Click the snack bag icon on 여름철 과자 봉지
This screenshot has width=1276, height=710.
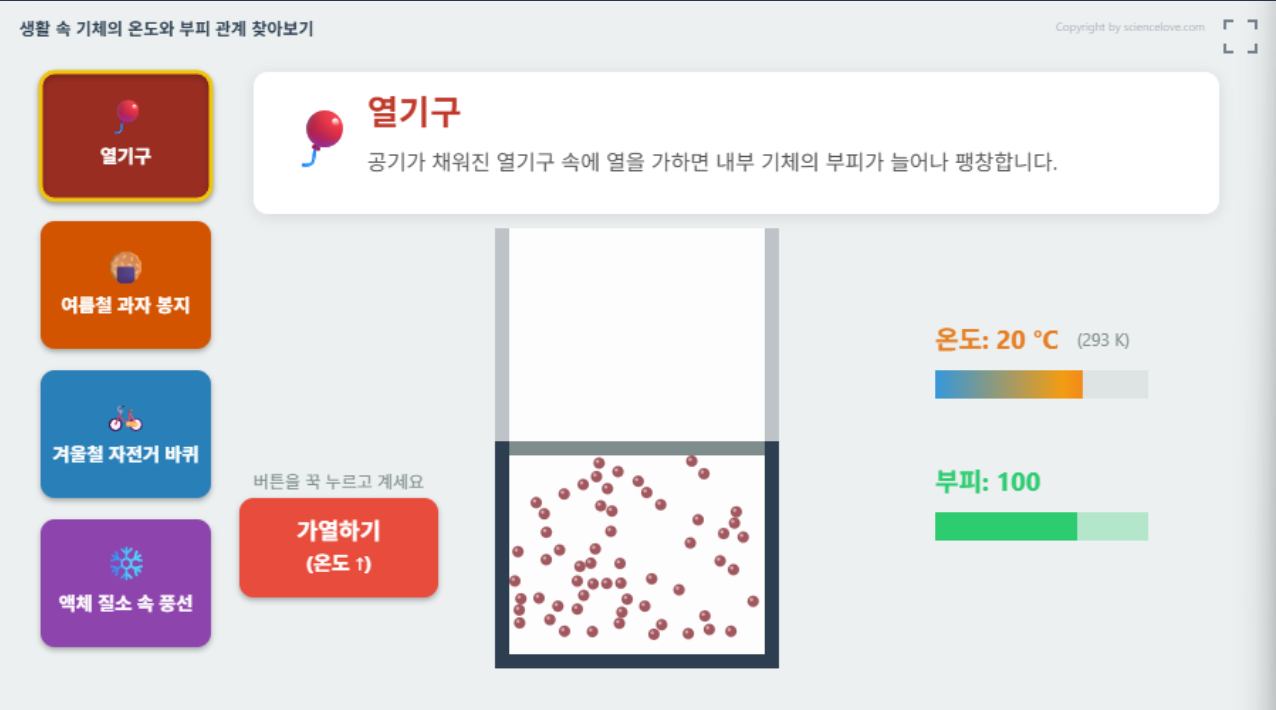tap(126, 267)
